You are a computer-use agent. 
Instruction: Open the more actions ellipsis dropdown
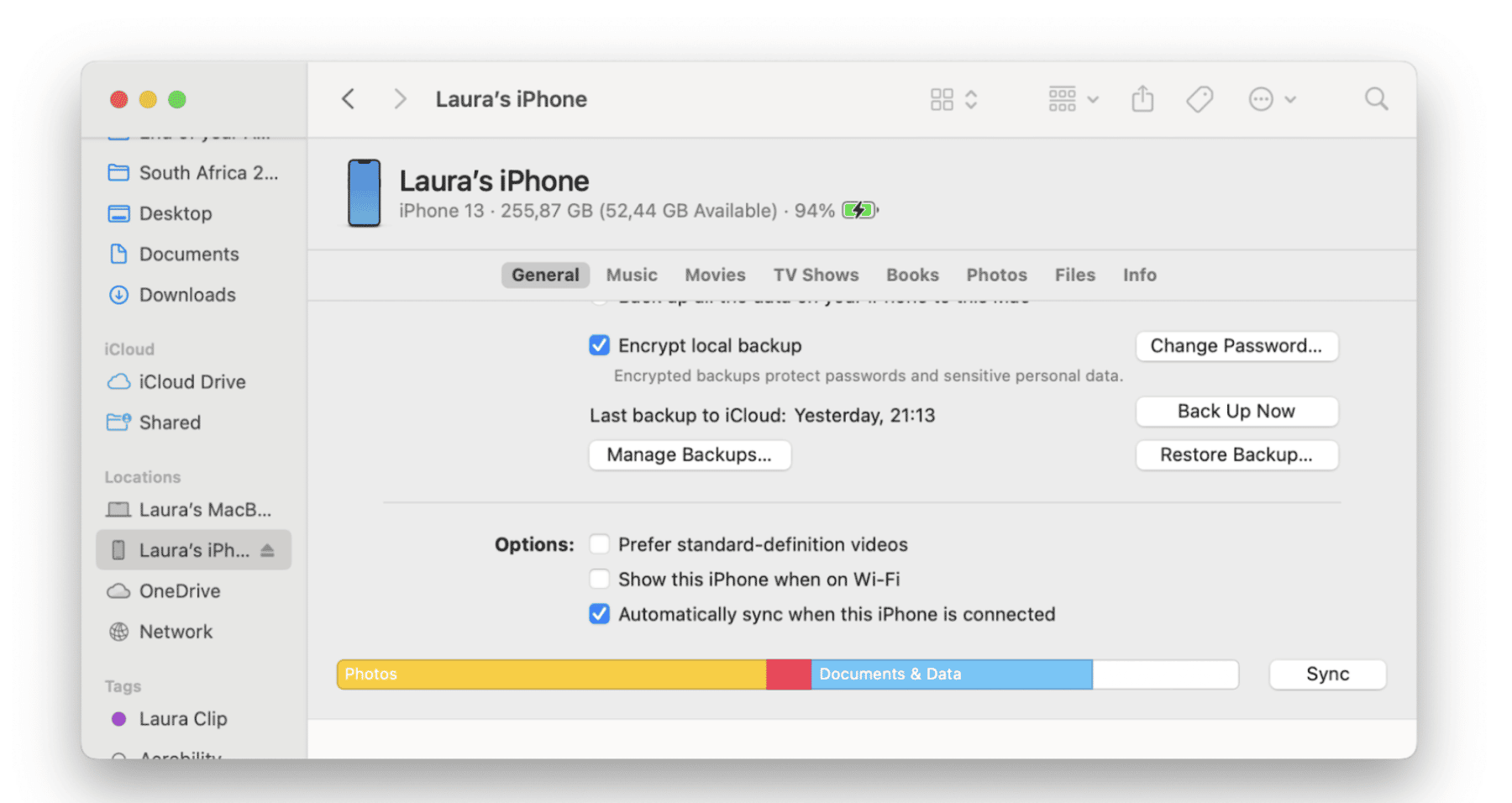click(x=1272, y=99)
